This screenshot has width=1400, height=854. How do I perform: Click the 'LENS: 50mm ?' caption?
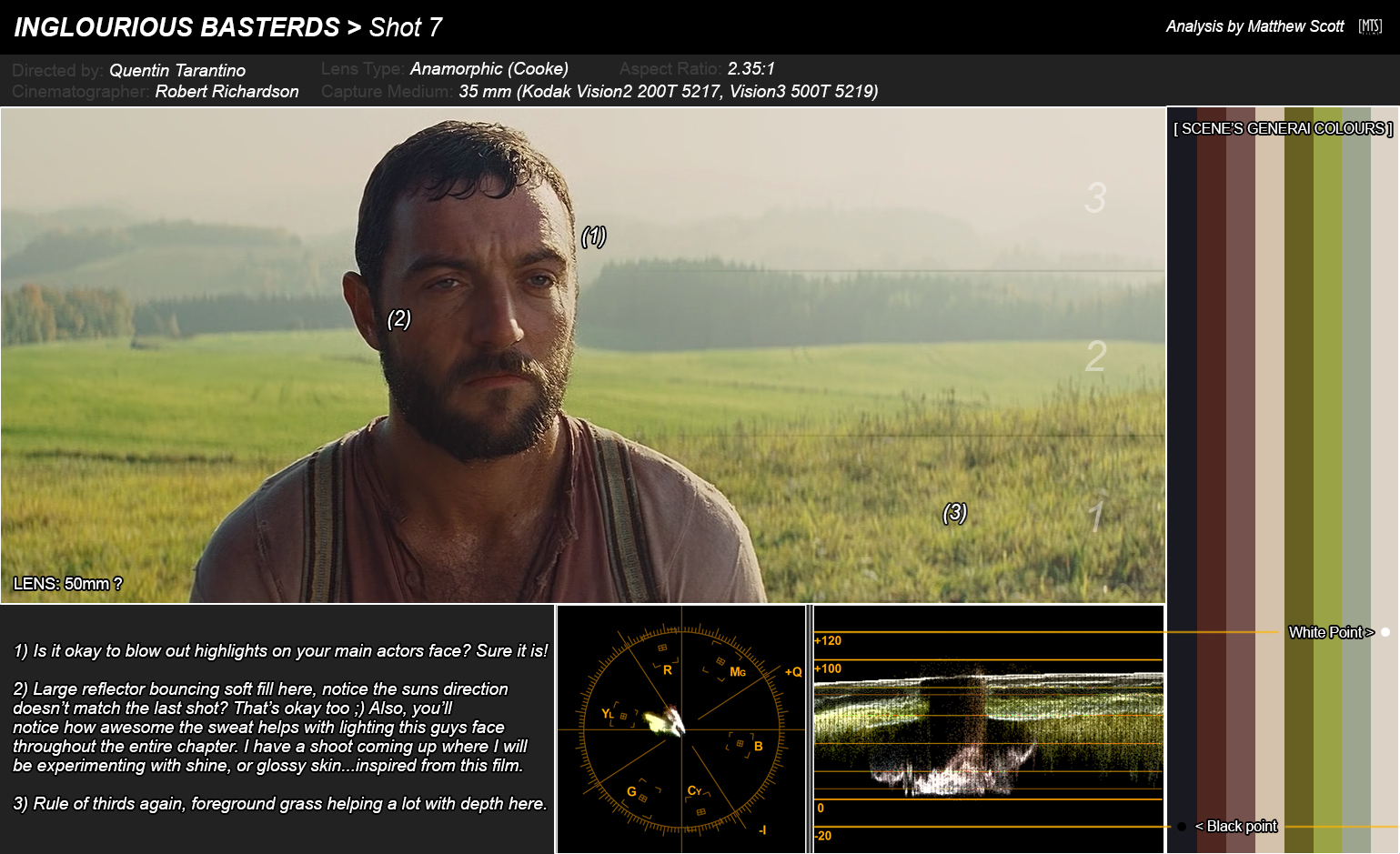(67, 584)
